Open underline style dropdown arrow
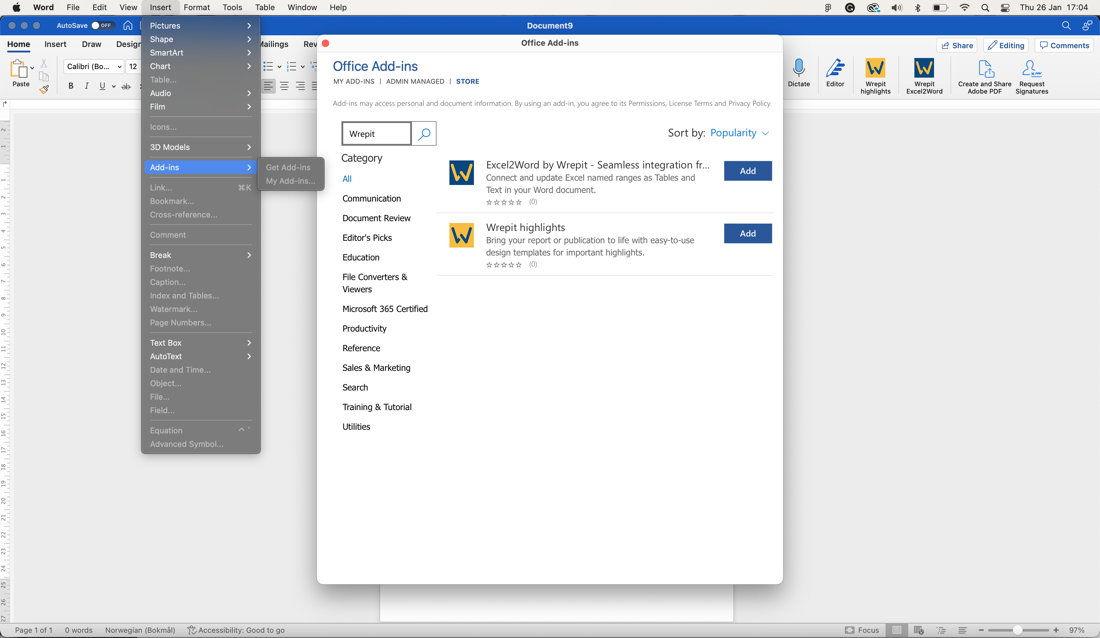The height and width of the screenshot is (638, 1100). pyautogui.click(x=114, y=86)
